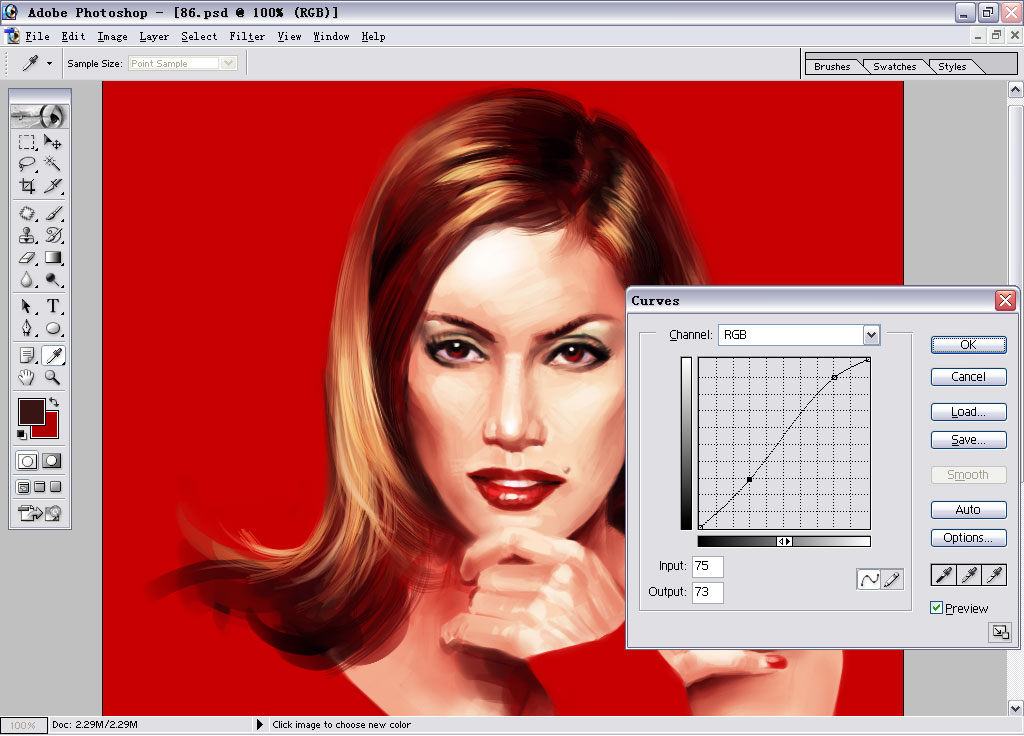Select the Pen tool
The image size is (1024, 736).
(27, 328)
